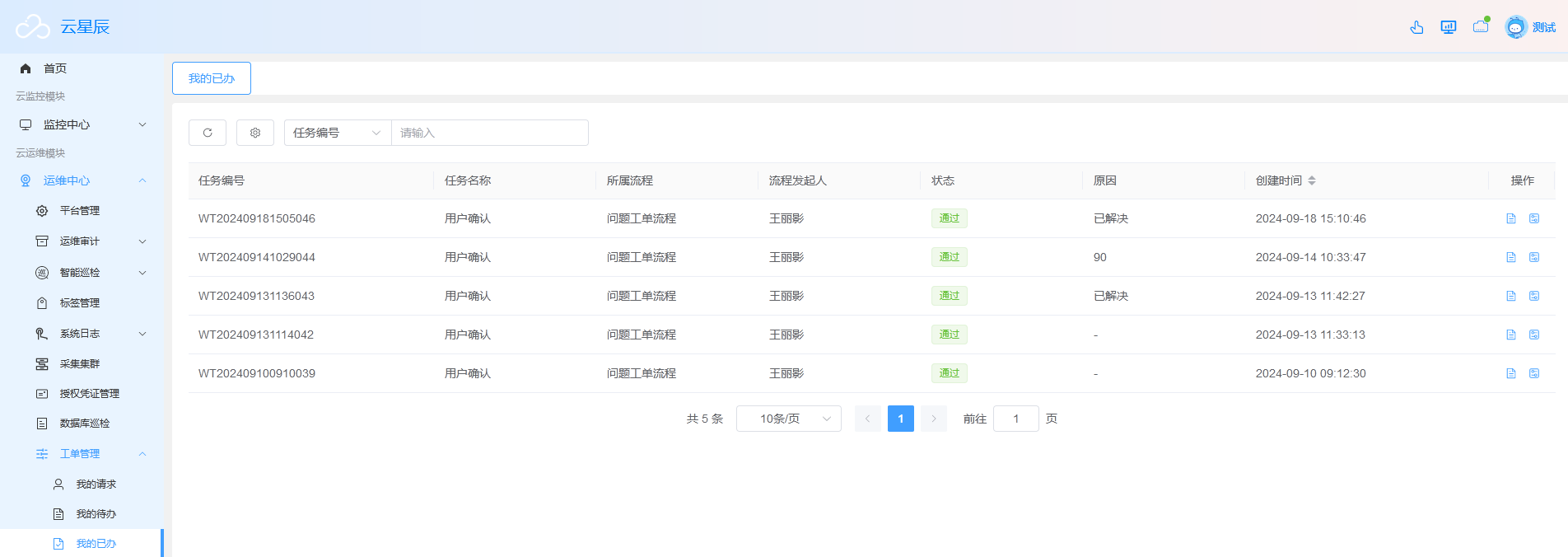Viewport: 1568px width, 557px height.
Task: Click reason value 90
Action: [x=1100, y=257]
